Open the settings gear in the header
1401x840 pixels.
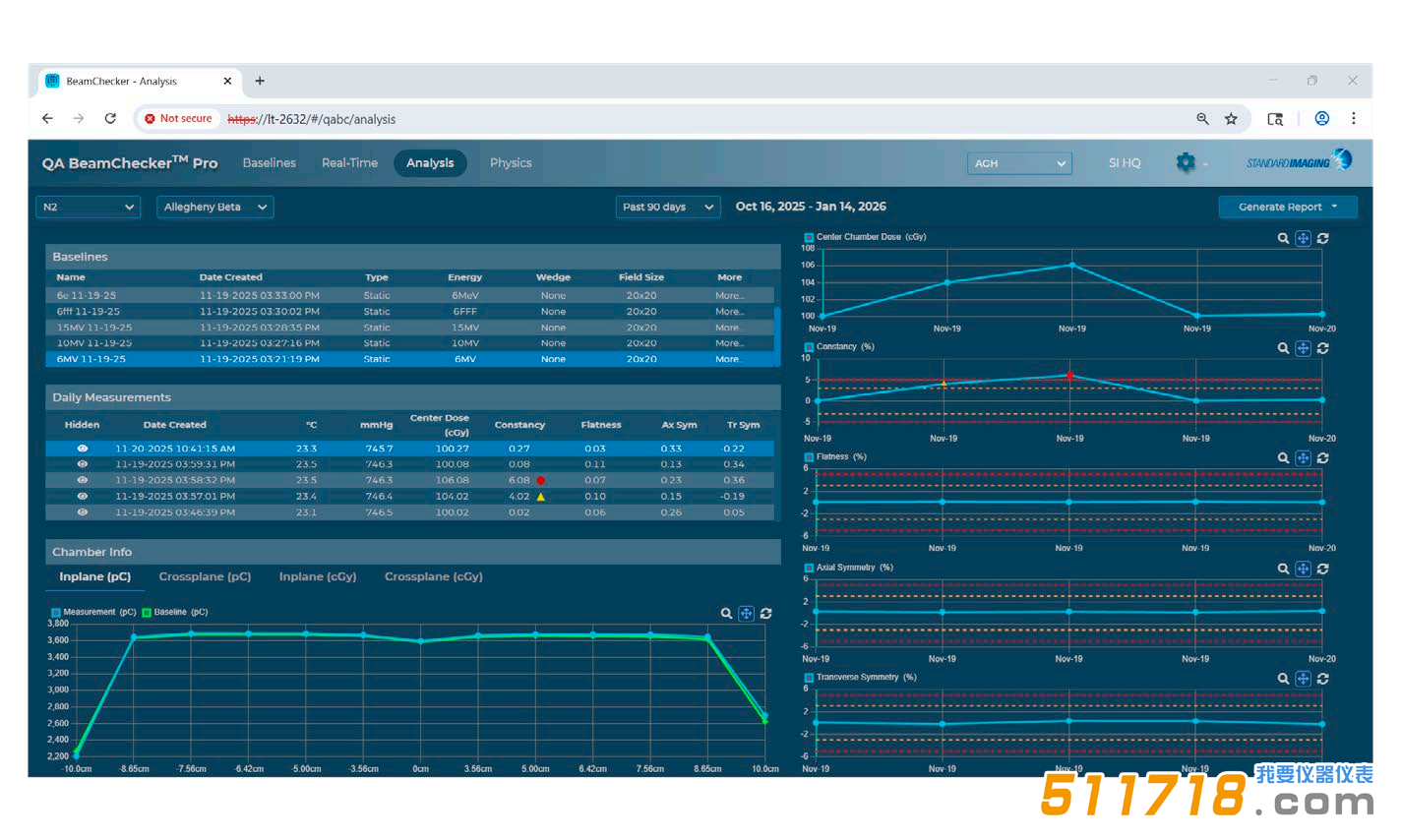point(1186,163)
